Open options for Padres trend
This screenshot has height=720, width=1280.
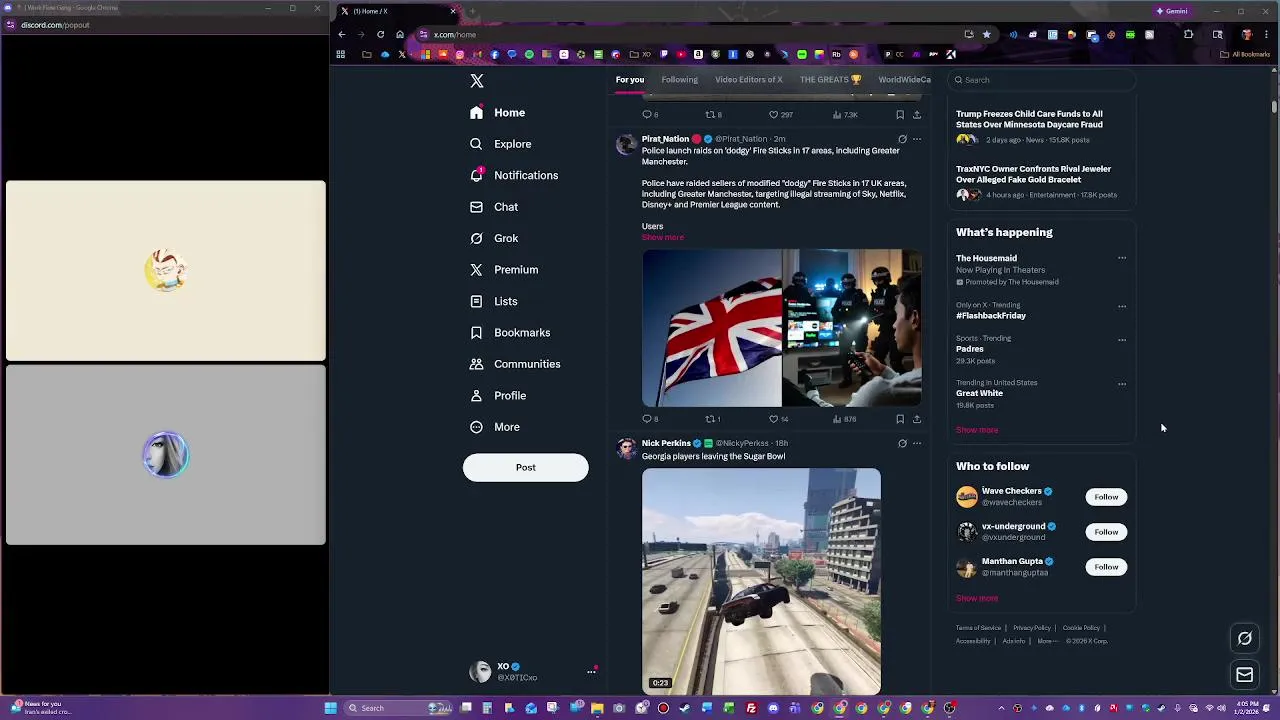coord(1122,340)
